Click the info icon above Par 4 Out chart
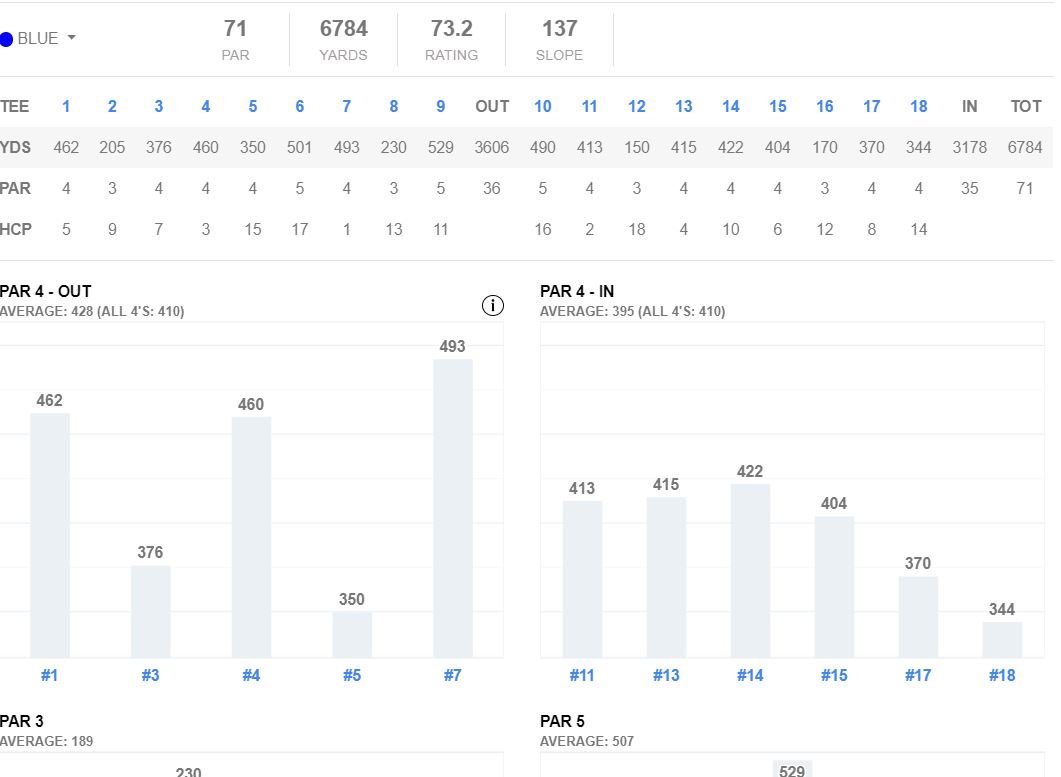Screen dimensions: 1061x777 (493, 306)
